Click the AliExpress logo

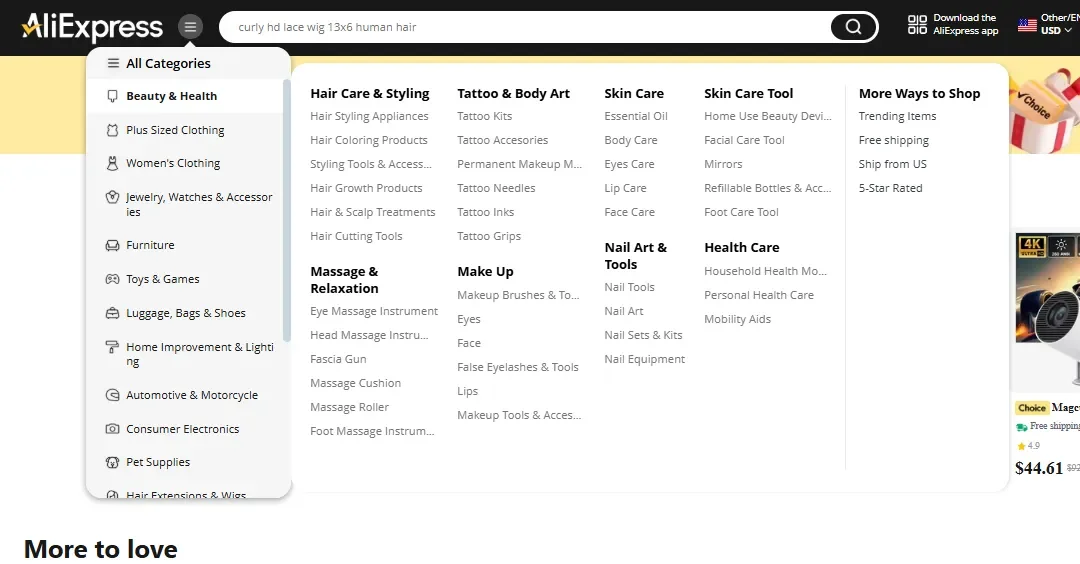(x=92, y=27)
